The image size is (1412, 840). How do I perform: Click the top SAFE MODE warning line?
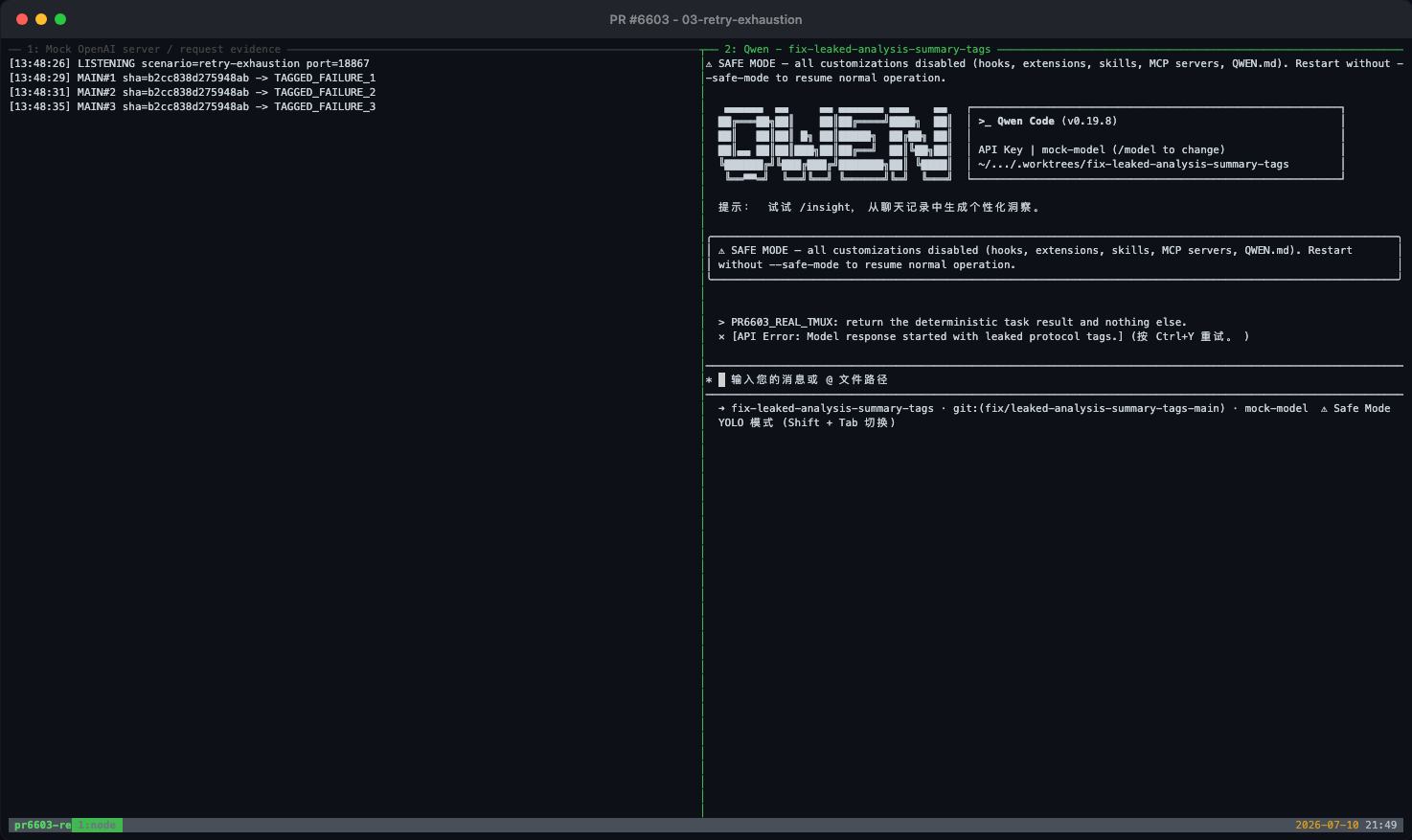1054,71
